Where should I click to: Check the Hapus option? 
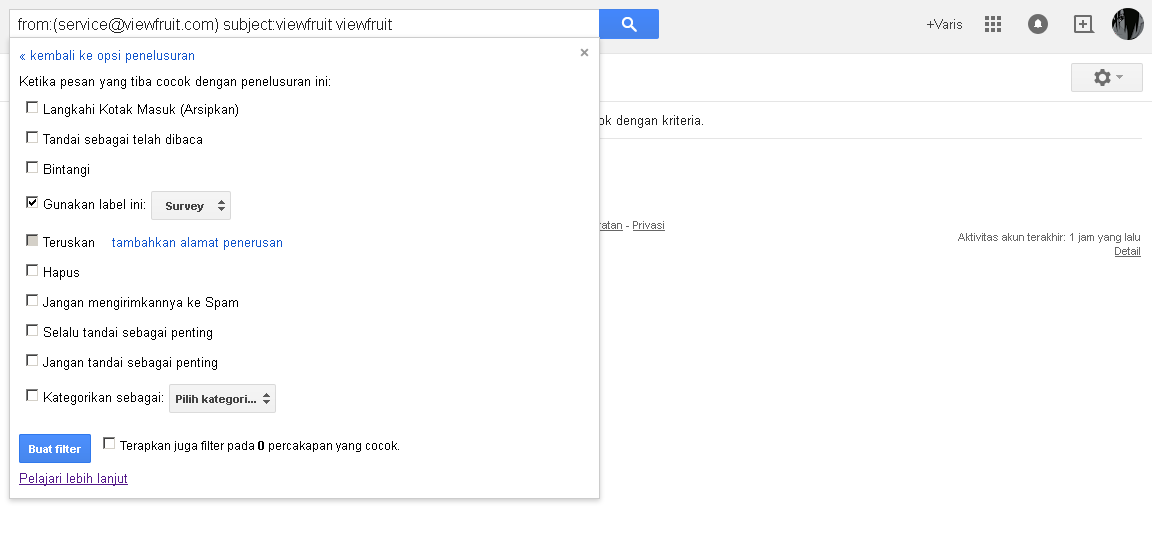(33, 271)
